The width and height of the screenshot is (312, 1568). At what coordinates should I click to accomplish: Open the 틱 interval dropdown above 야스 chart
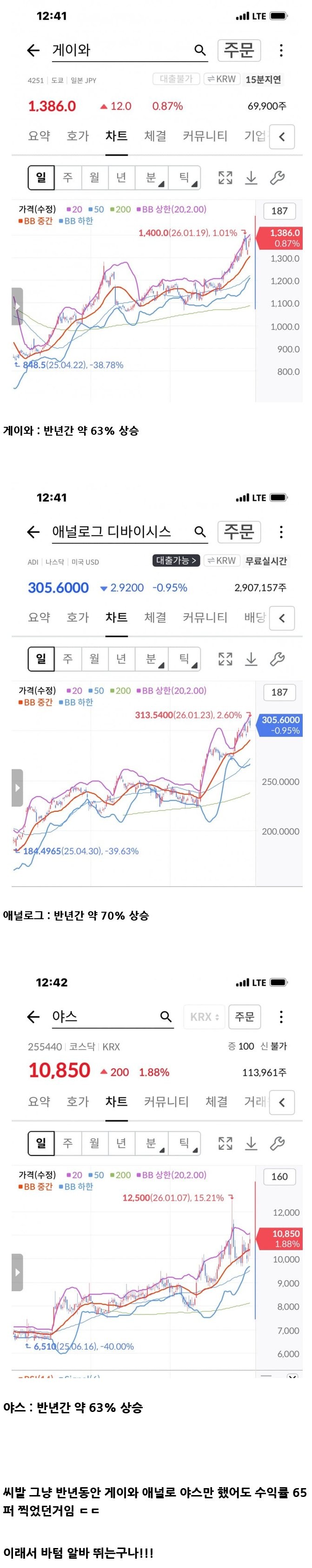[185, 1143]
